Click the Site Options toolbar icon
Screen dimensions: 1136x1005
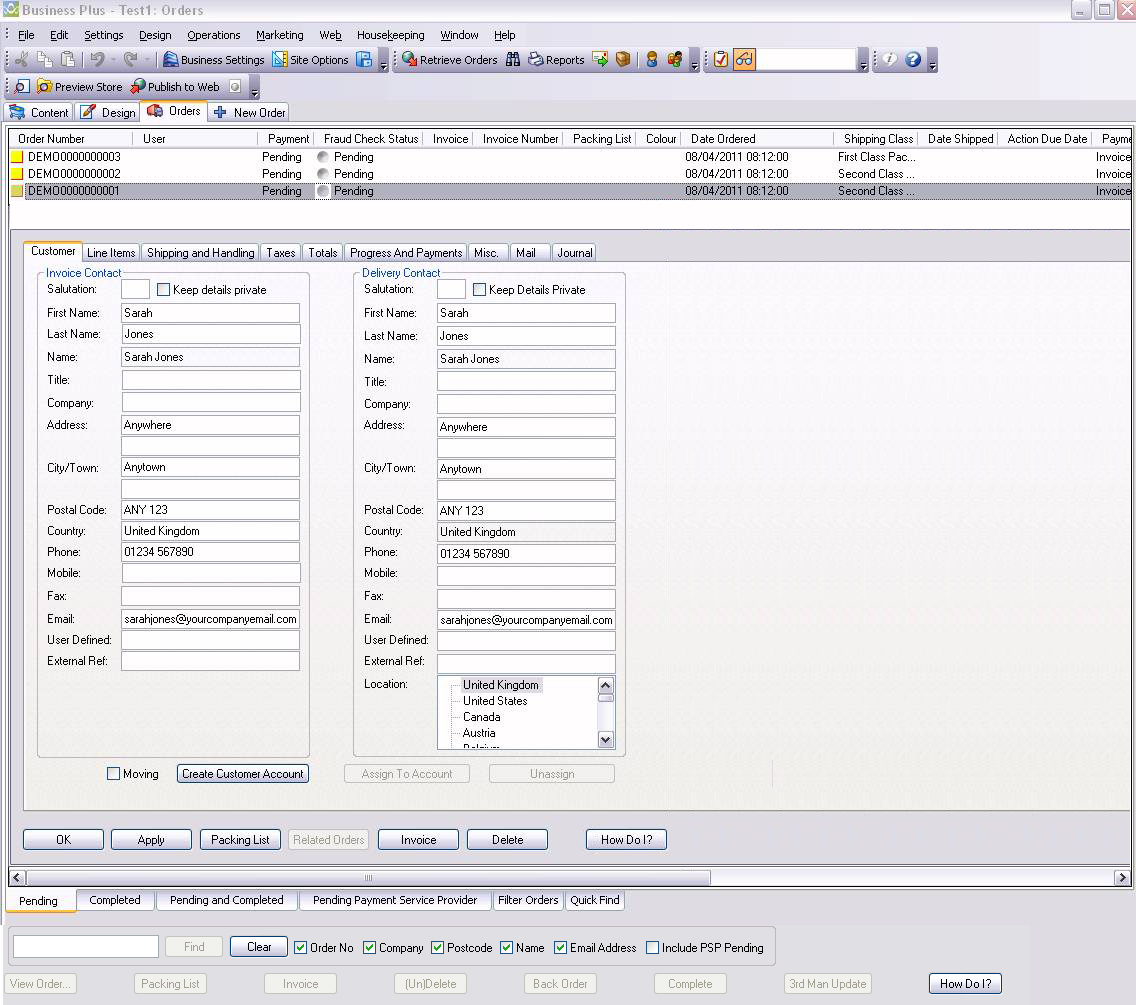pyautogui.click(x=280, y=60)
